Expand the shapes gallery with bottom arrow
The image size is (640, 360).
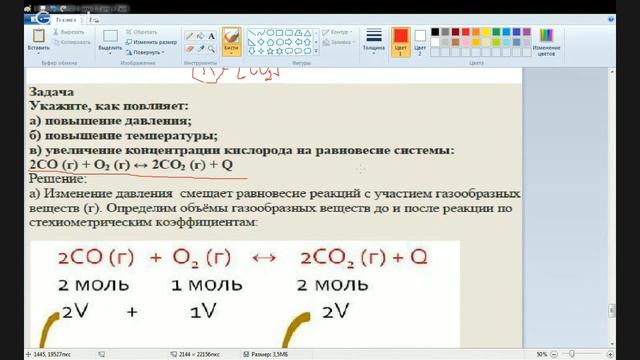pyautogui.click(x=316, y=51)
